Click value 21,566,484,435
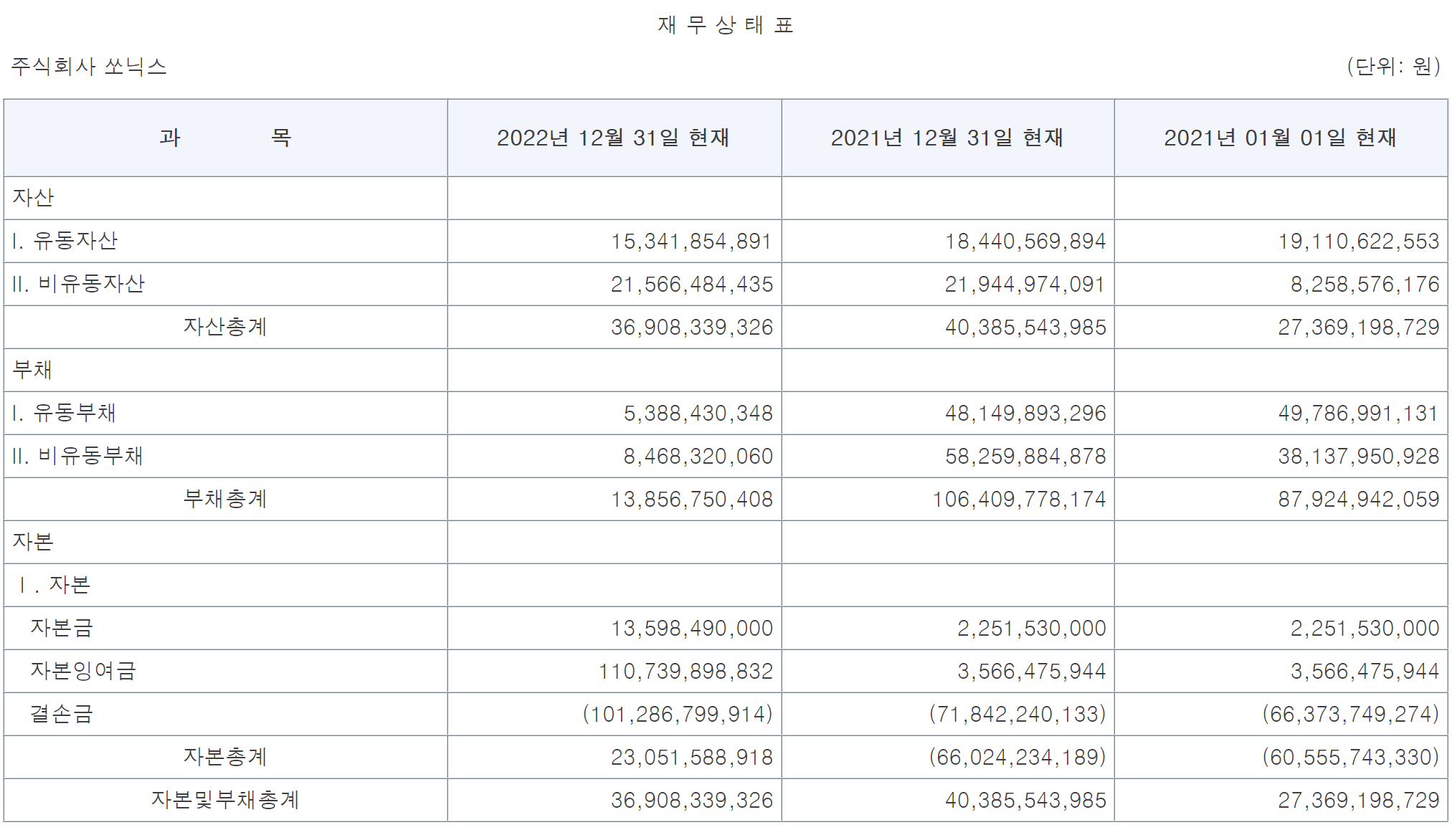This screenshot has width=1452, height=840. click(x=692, y=285)
